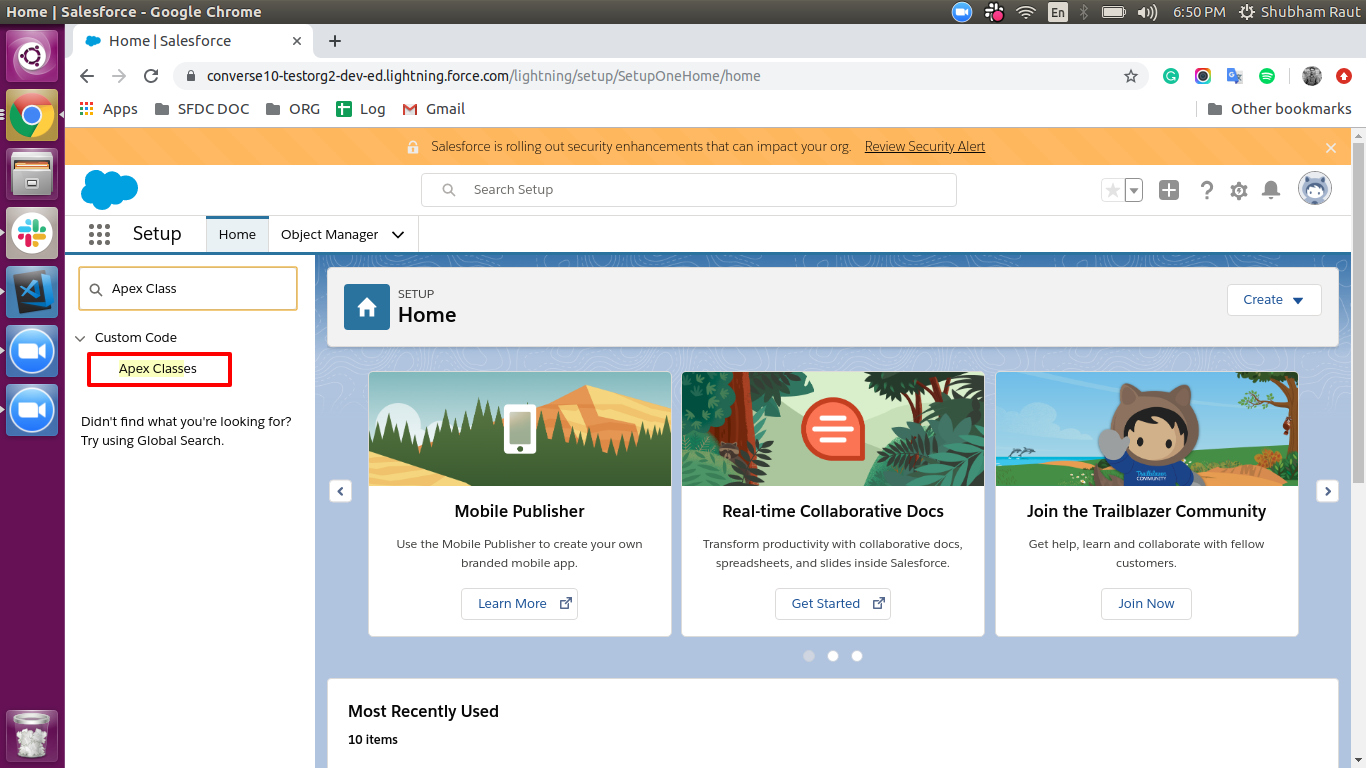The height and width of the screenshot is (768, 1366).
Task: Expand the Object Manager tab dropdown arrow
Action: pyautogui.click(x=398, y=235)
